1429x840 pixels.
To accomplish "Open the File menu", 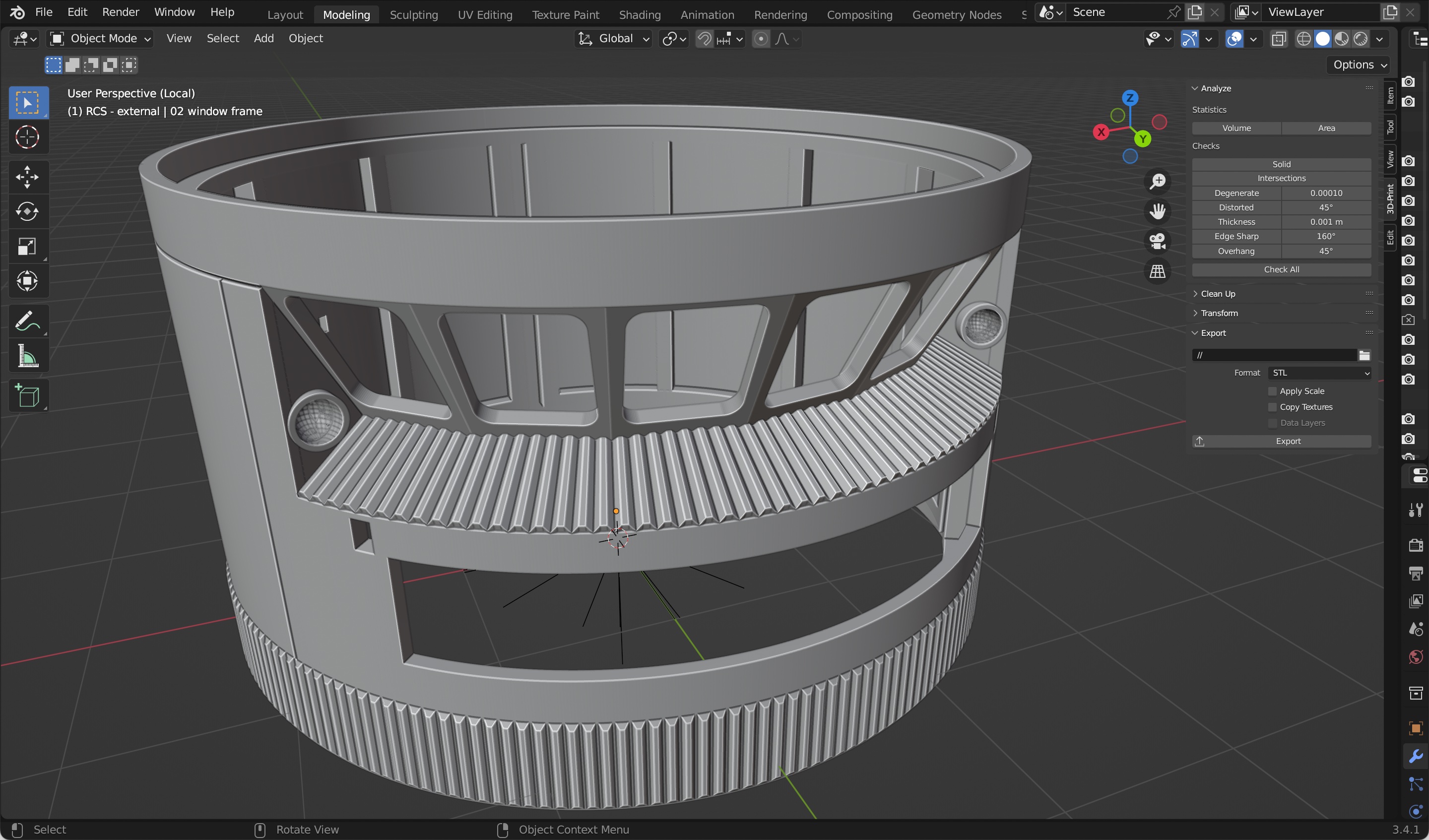I will [x=44, y=12].
